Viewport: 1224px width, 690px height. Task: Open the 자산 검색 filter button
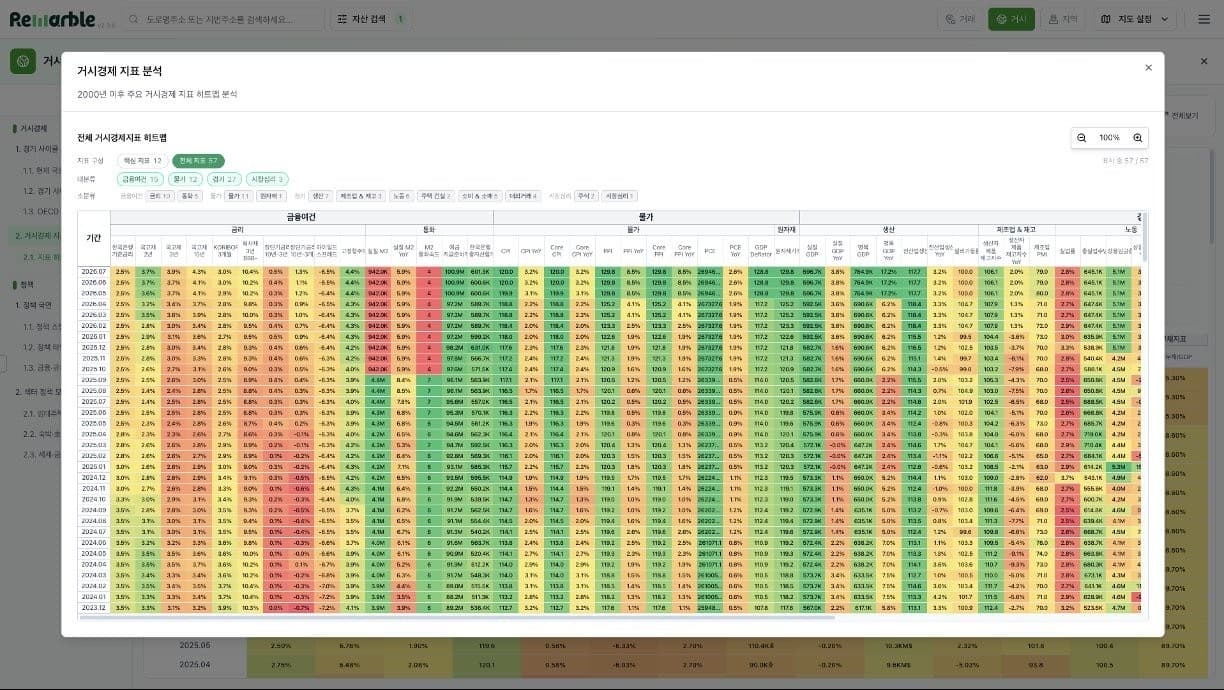[x=371, y=19]
